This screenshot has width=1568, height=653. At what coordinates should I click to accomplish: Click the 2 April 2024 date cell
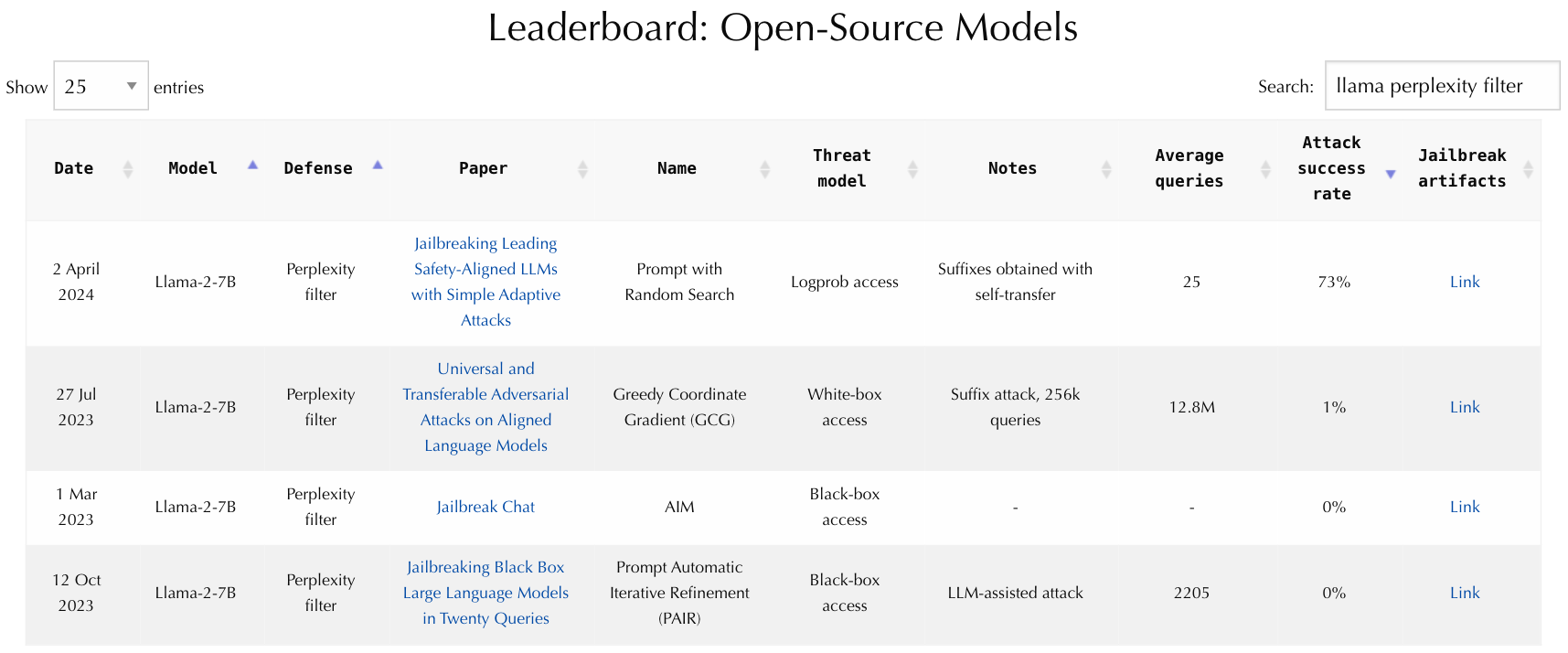76,282
